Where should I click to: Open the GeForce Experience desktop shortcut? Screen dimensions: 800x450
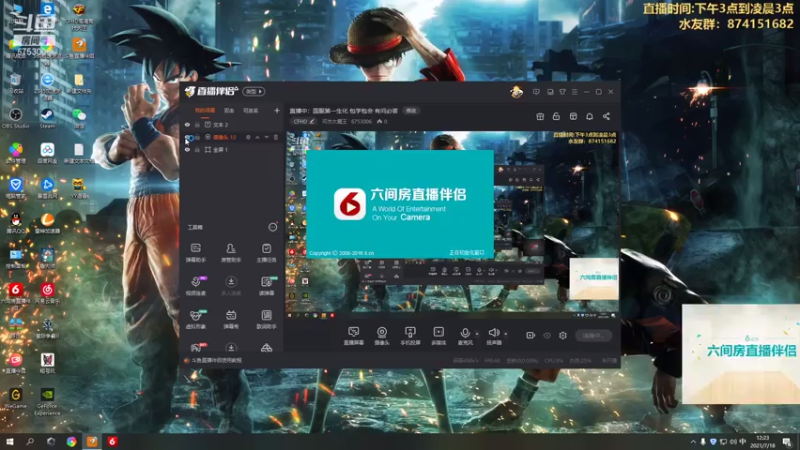[47, 402]
